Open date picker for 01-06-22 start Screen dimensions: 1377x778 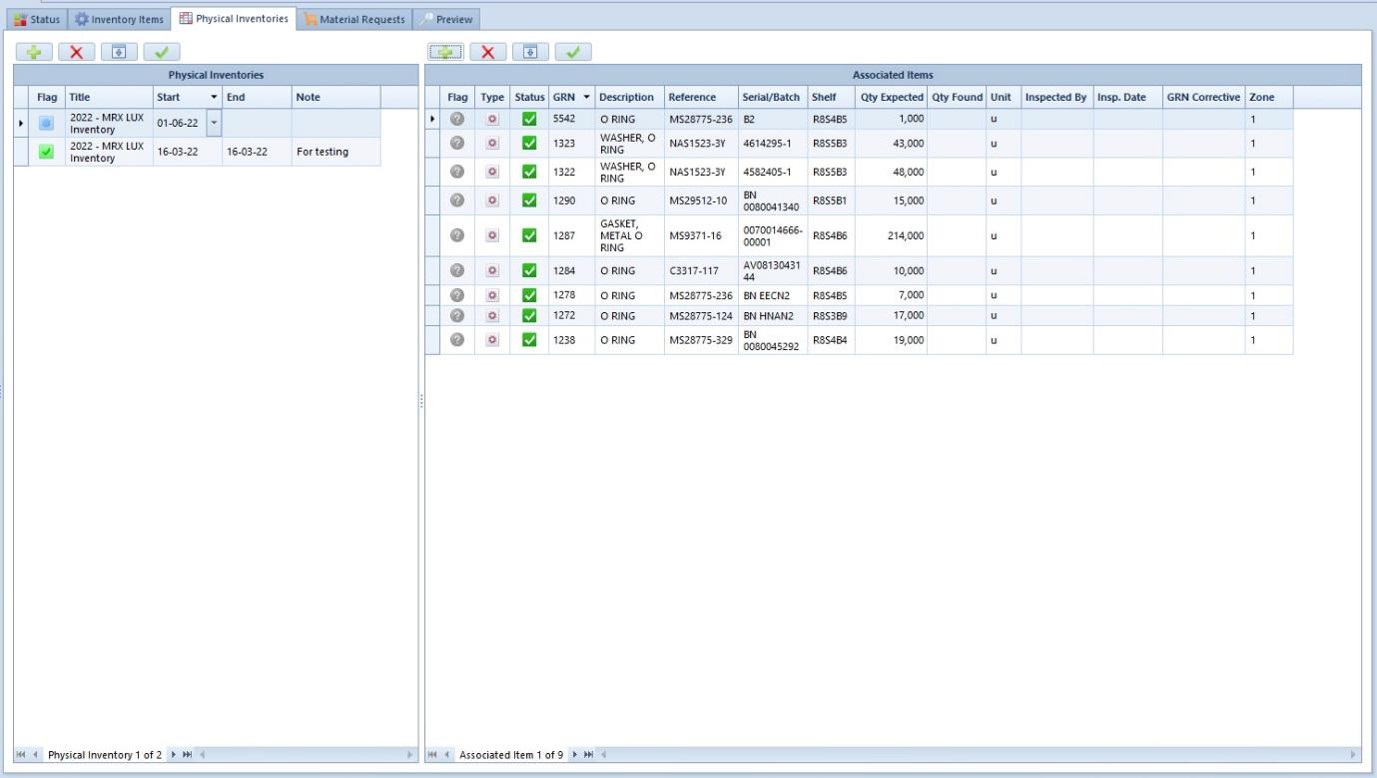(x=213, y=123)
